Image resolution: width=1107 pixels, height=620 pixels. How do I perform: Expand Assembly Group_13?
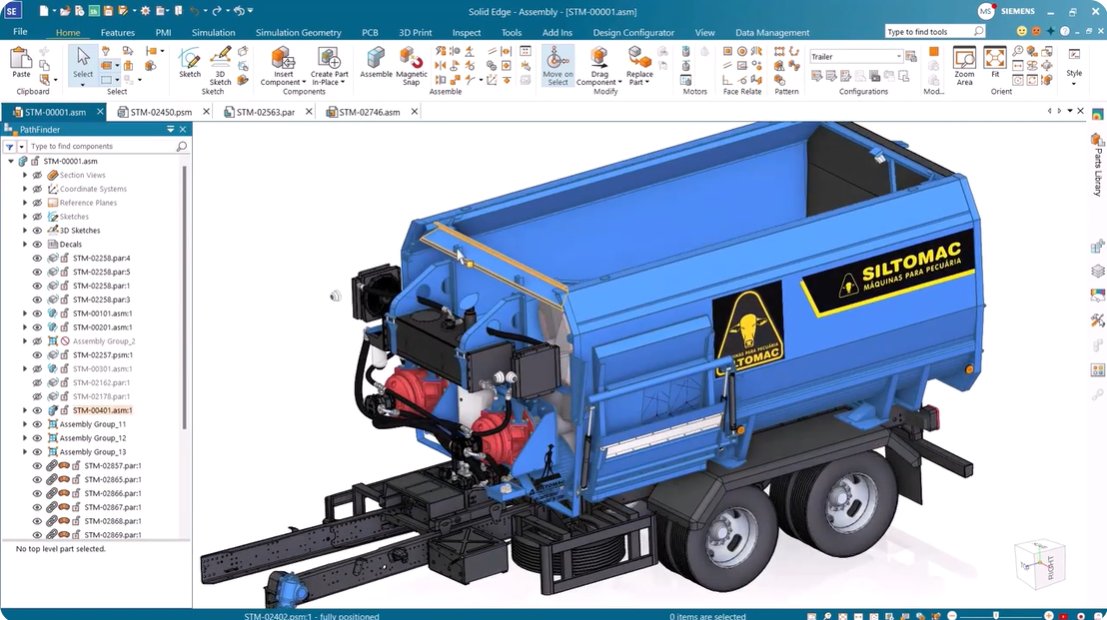(x=25, y=452)
